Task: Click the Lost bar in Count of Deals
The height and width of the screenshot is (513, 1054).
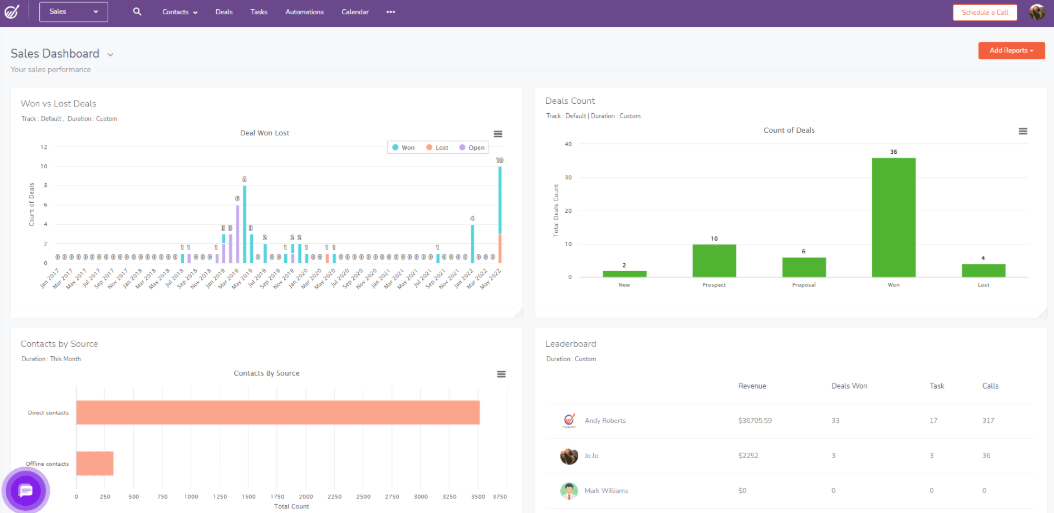Action: pyautogui.click(x=983, y=270)
